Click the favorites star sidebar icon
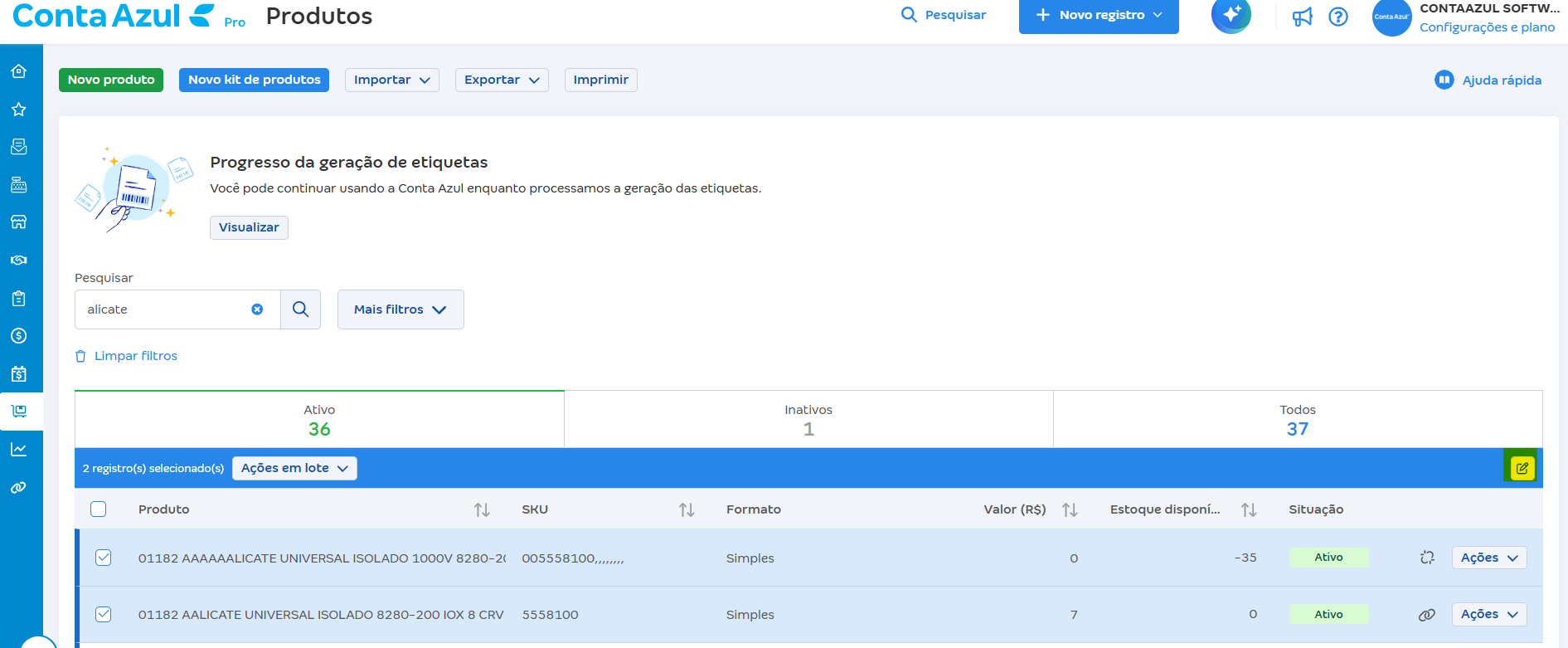Screen dimensions: 1568x648 tap(19, 110)
